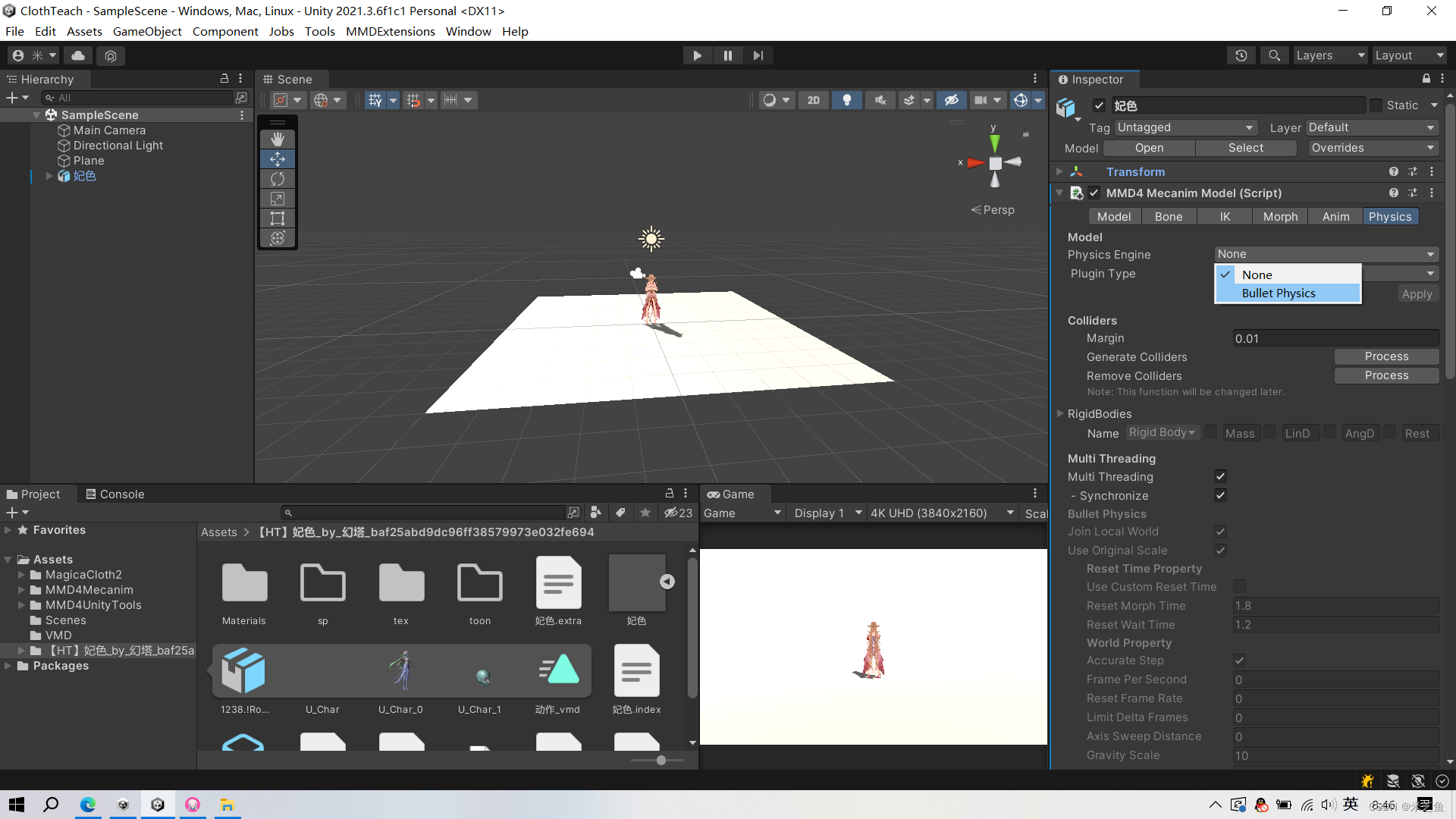Image resolution: width=1456 pixels, height=819 pixels.
Task: Switch to the Morph tab
Action: tap(1280, 217)
